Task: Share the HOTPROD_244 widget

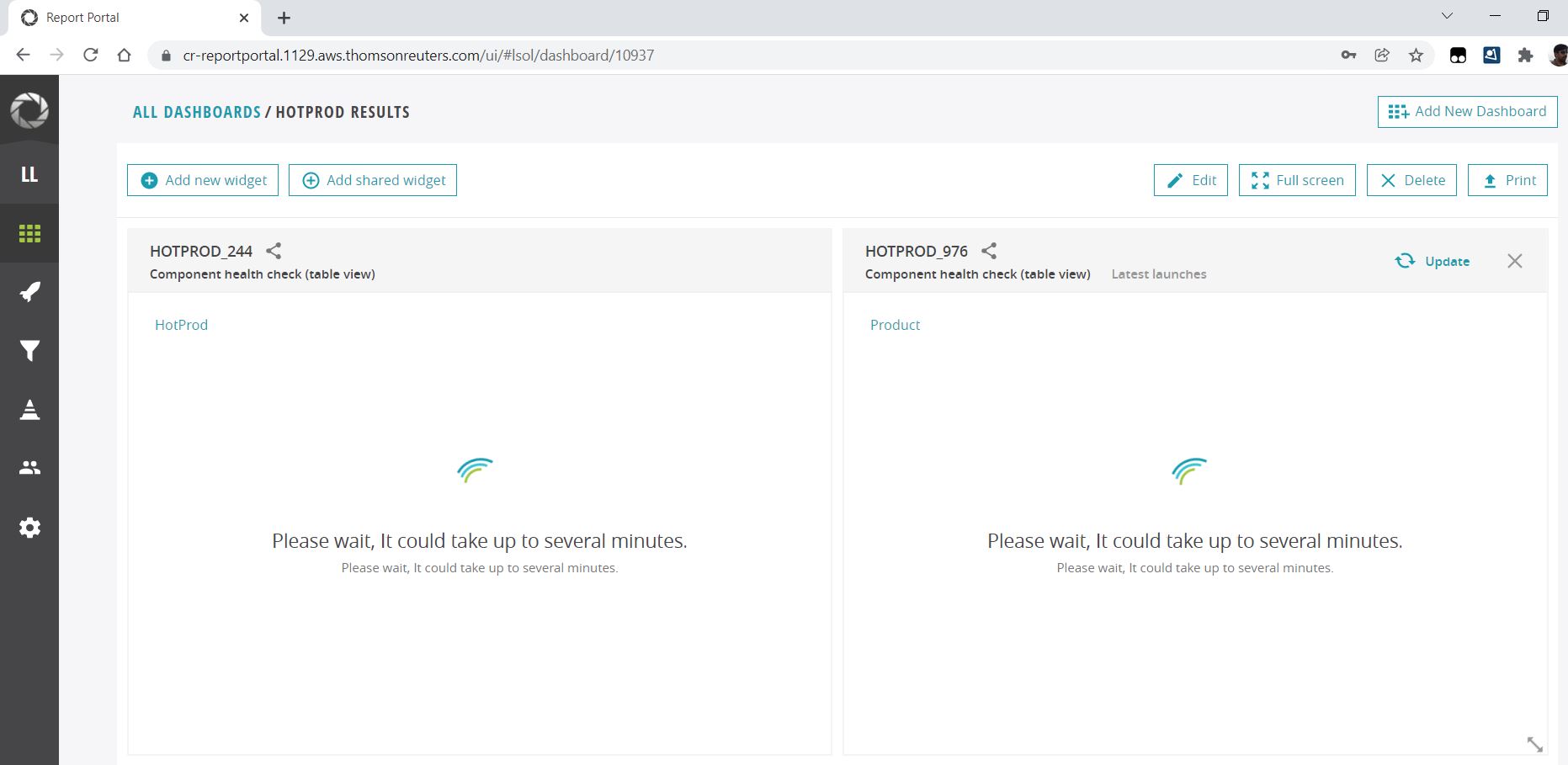Action: tap(273, 250)
